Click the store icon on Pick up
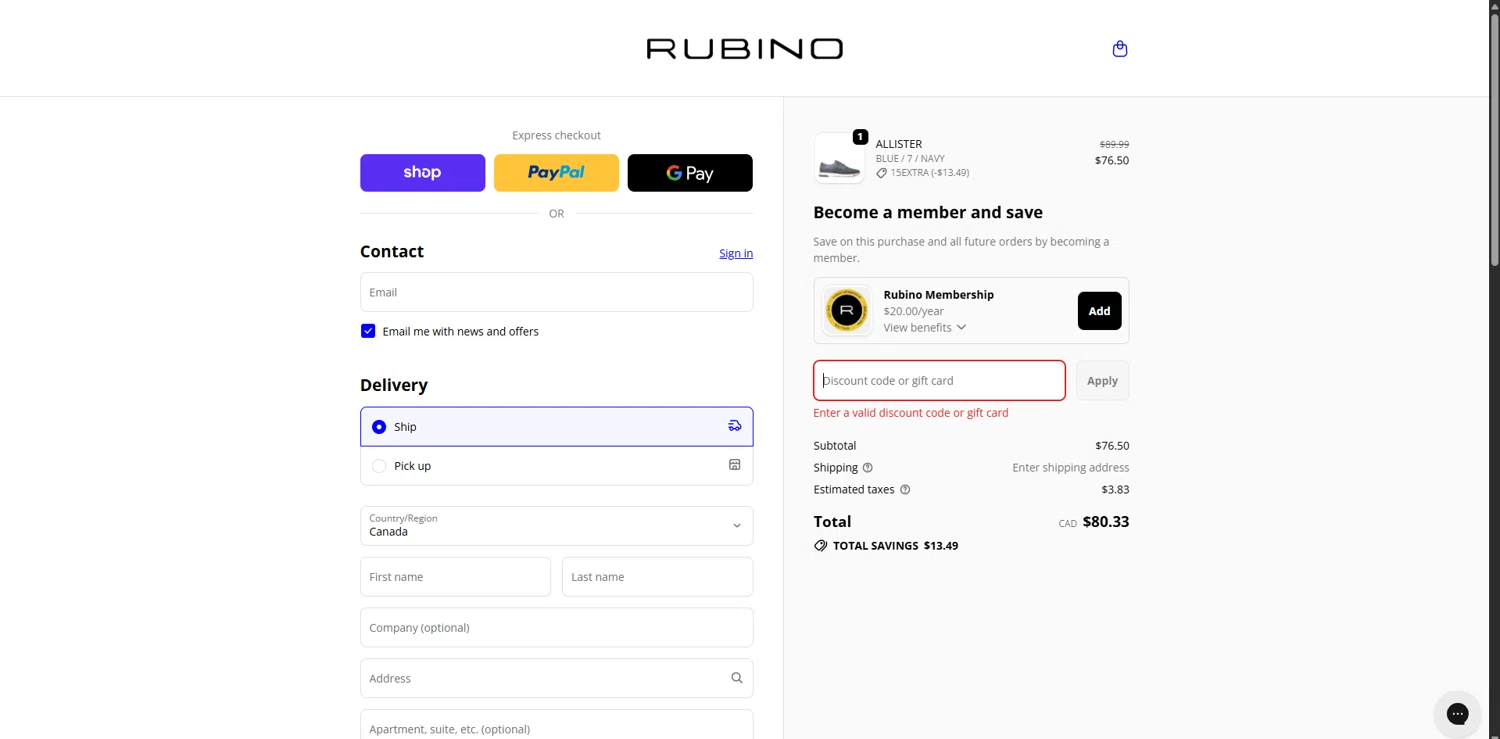Image resolution: width=1500 pixels, height=739 pixels. 735,465
